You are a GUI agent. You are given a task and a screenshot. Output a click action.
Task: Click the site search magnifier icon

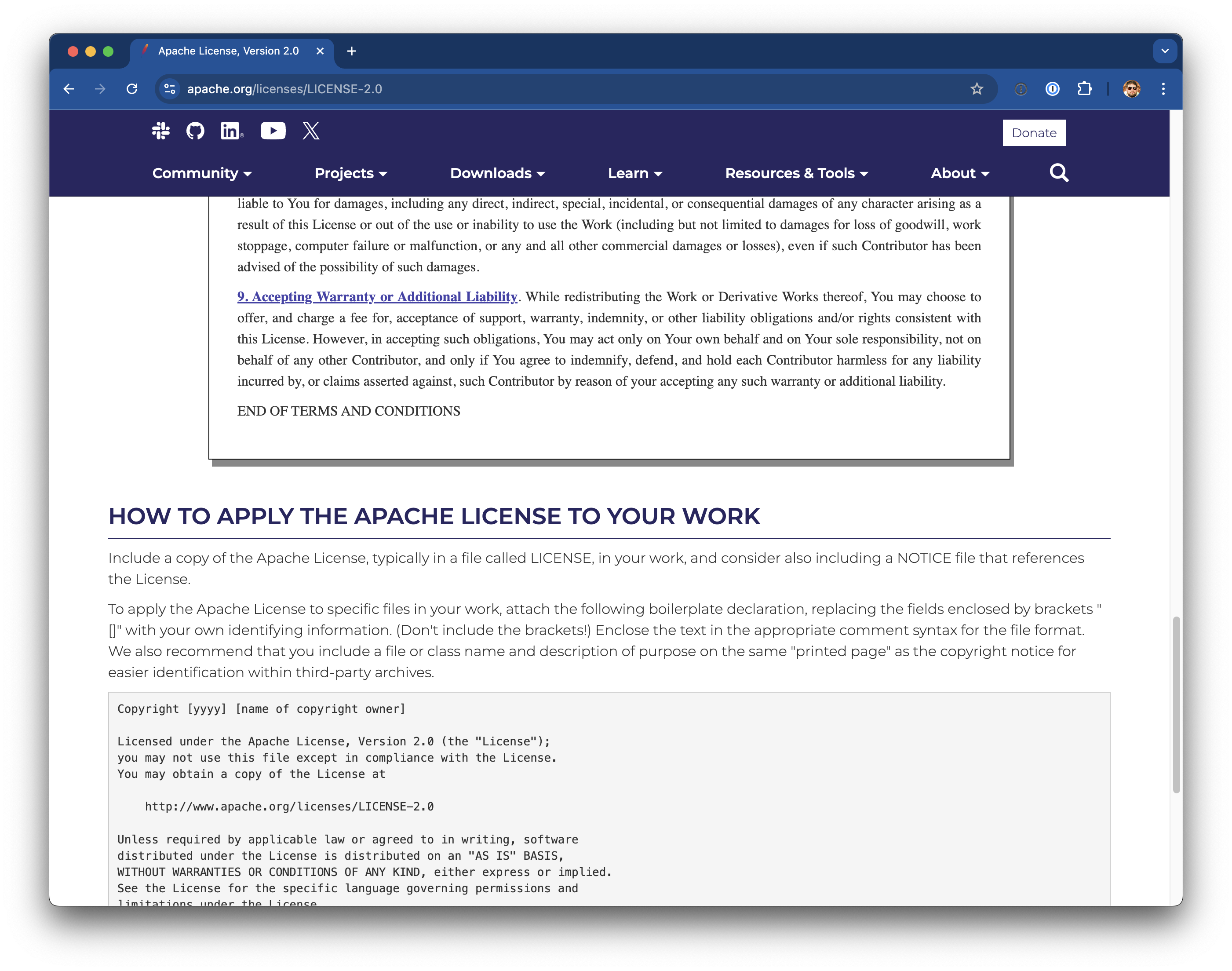1059,172
